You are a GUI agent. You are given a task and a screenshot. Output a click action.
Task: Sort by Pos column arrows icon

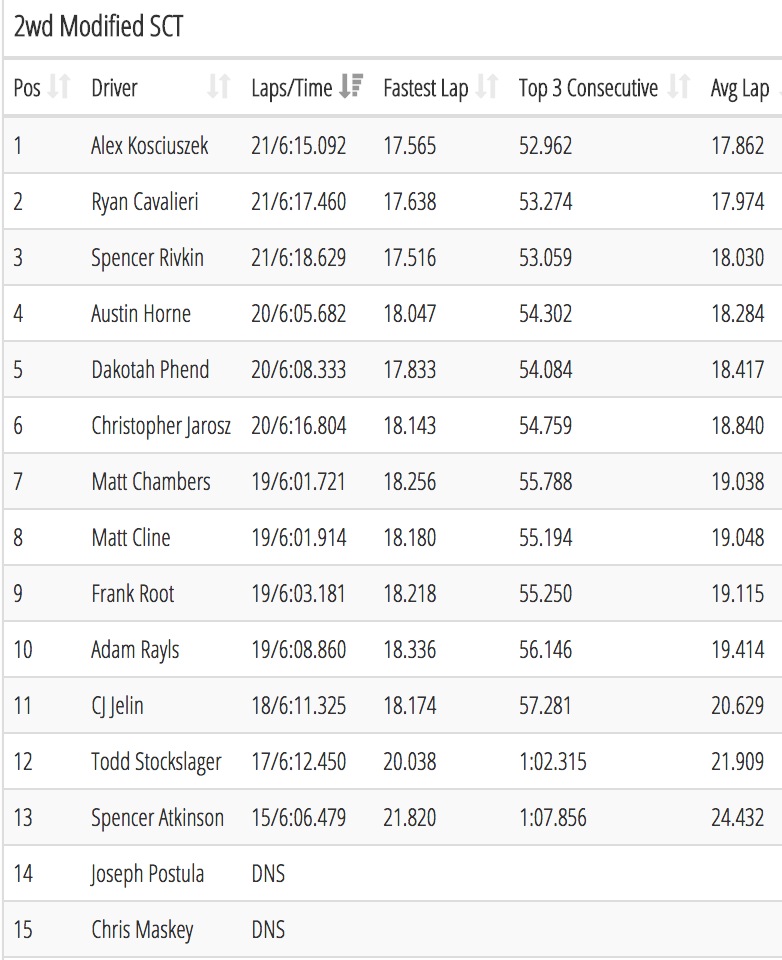pos(59,87)
